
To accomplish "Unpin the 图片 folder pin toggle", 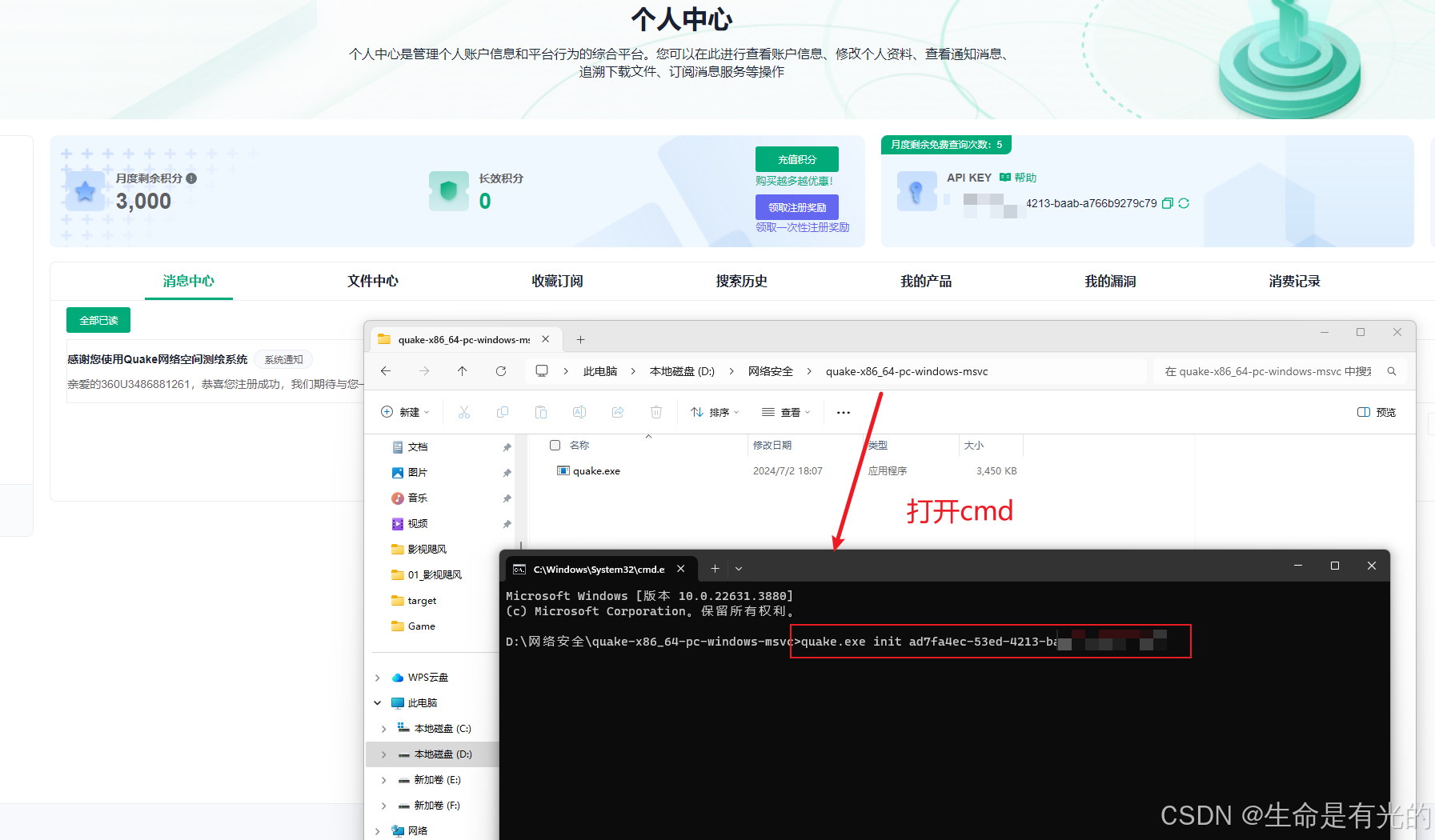I will pyautogui.click(x=507, y=472).
